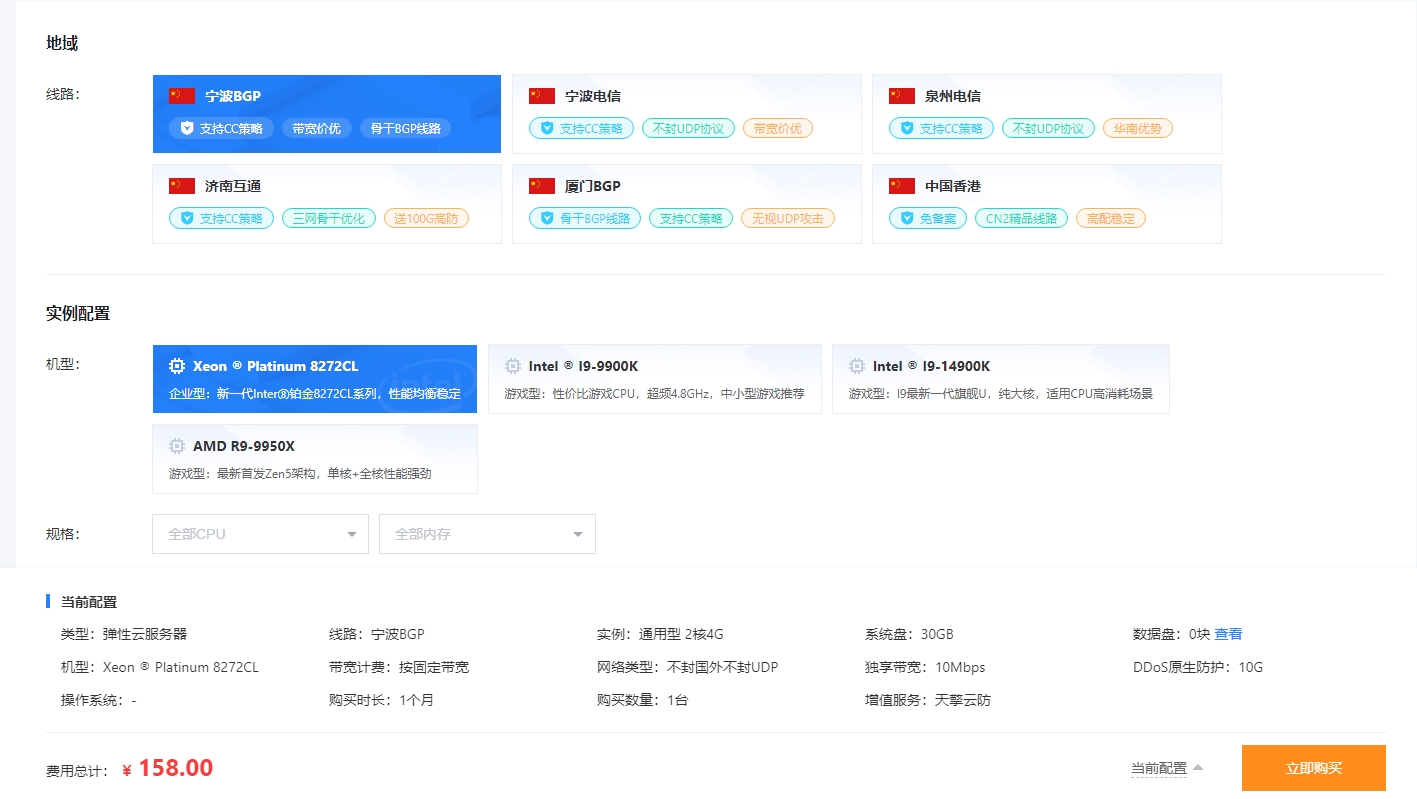Click the flag icon beside 泉州电信
1417x799 pixels.
click(901, 96)
